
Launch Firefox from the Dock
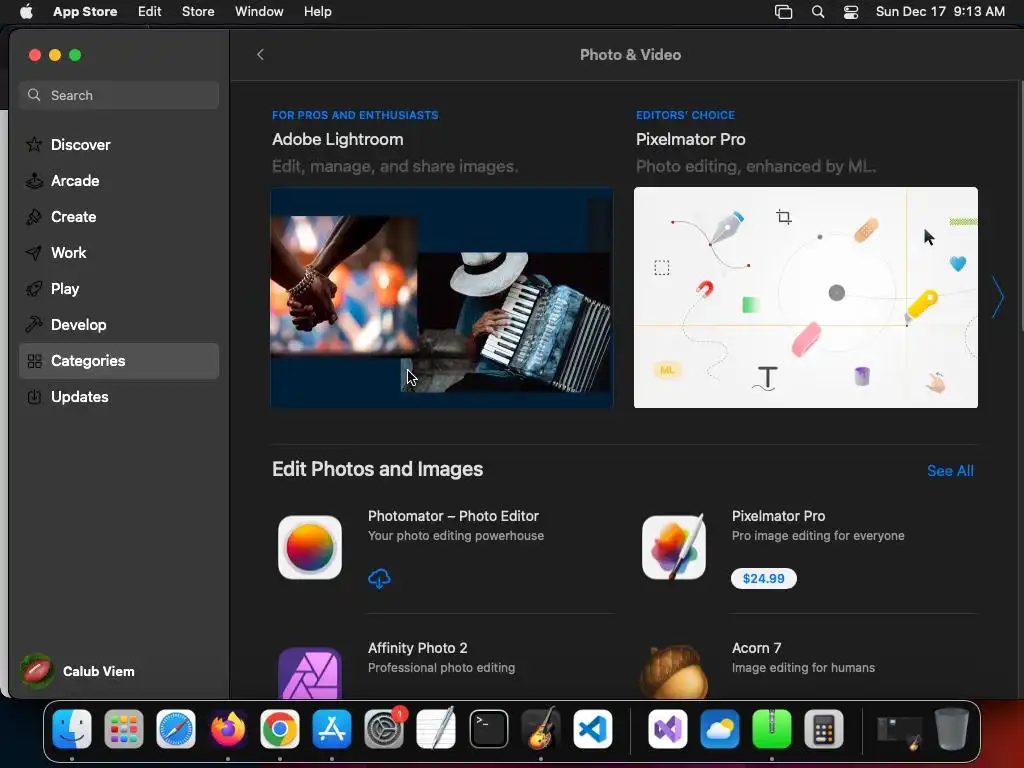[228, 728]
